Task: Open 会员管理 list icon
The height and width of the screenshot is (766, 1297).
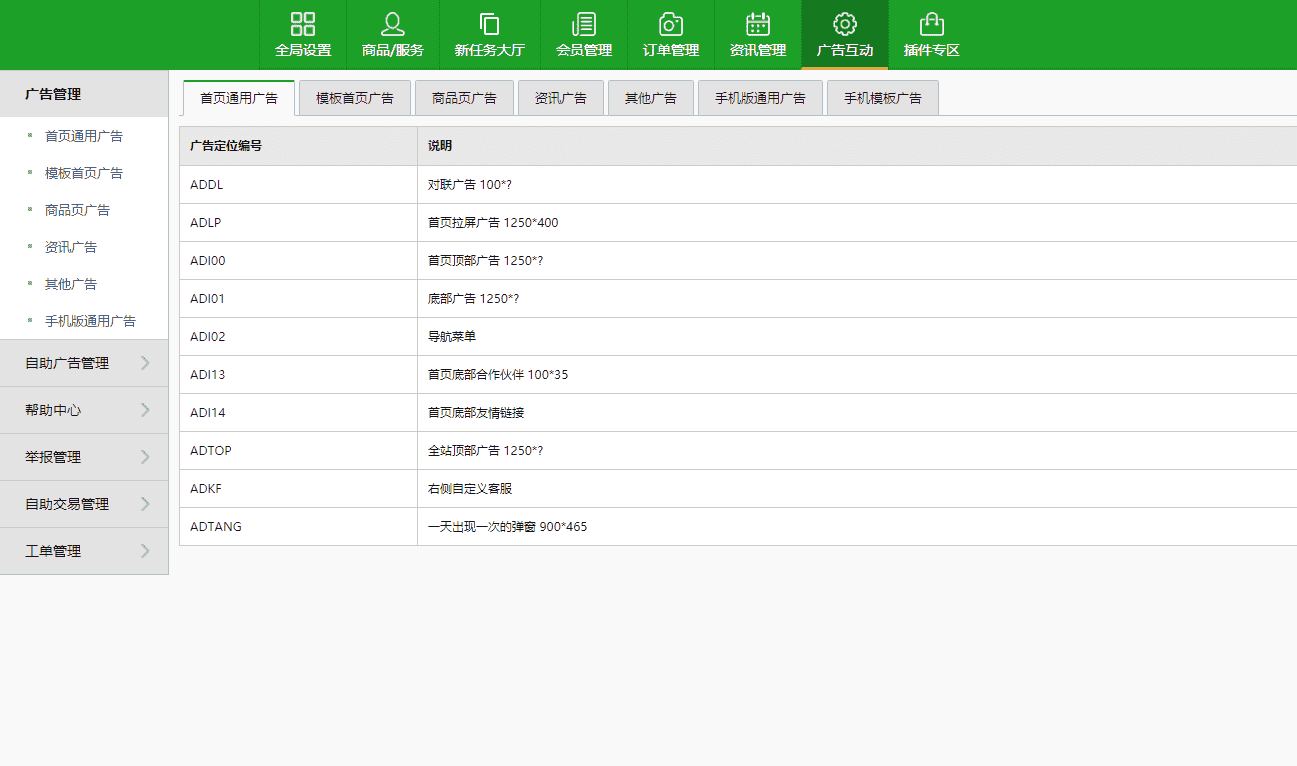Action: coord(584,24)
